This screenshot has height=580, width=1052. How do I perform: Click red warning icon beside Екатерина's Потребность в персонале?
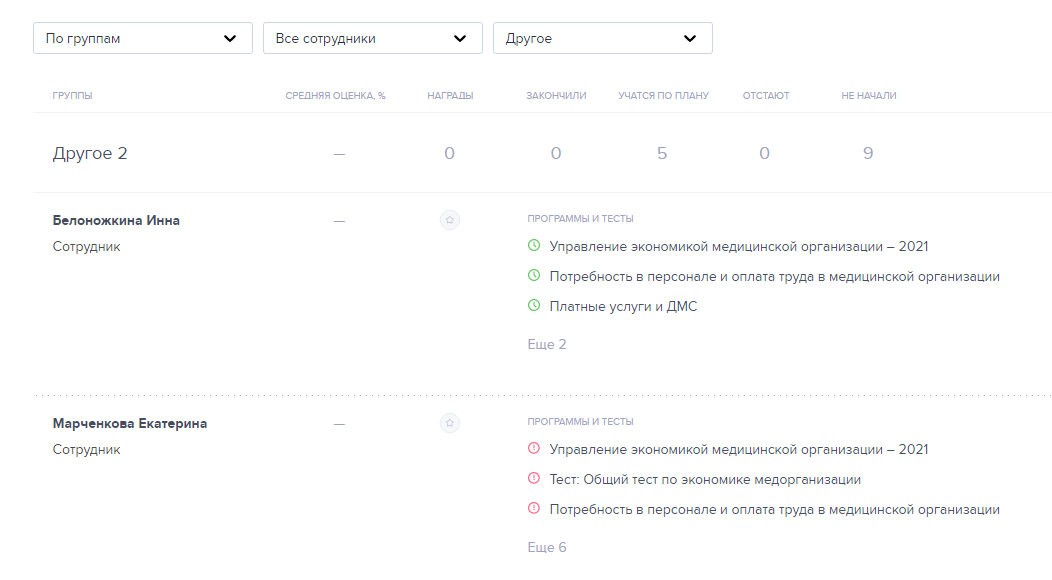[534, 509]
